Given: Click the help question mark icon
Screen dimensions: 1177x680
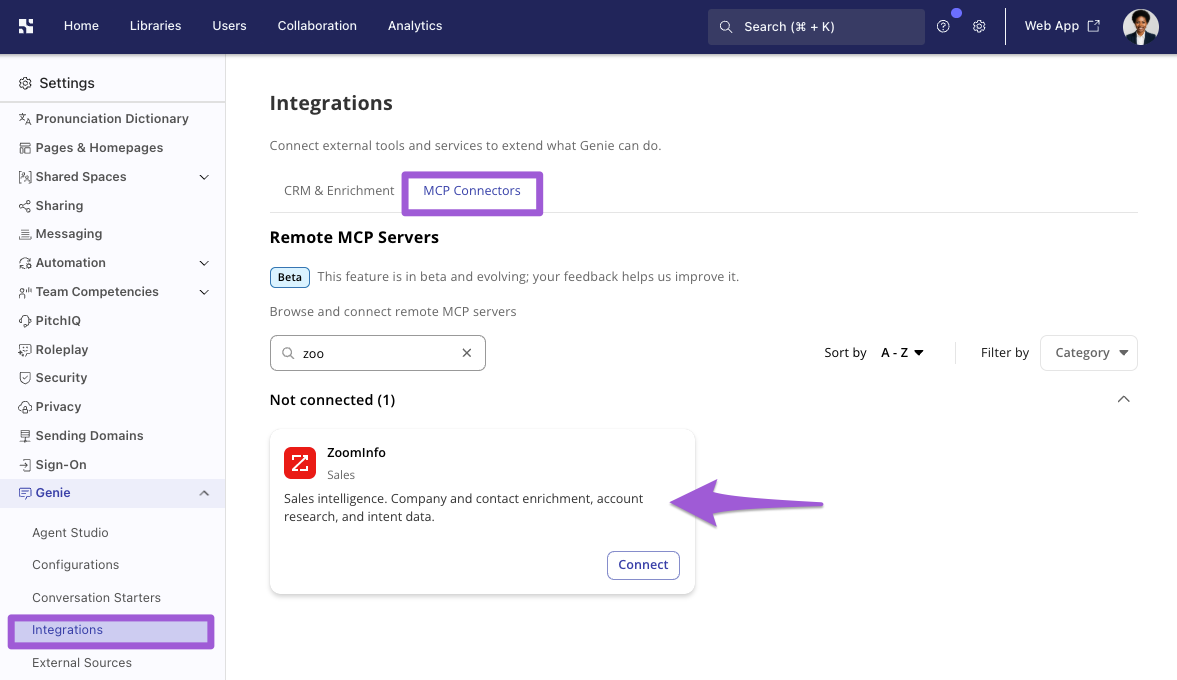Looking at the screenshot, I should point(943,26).
